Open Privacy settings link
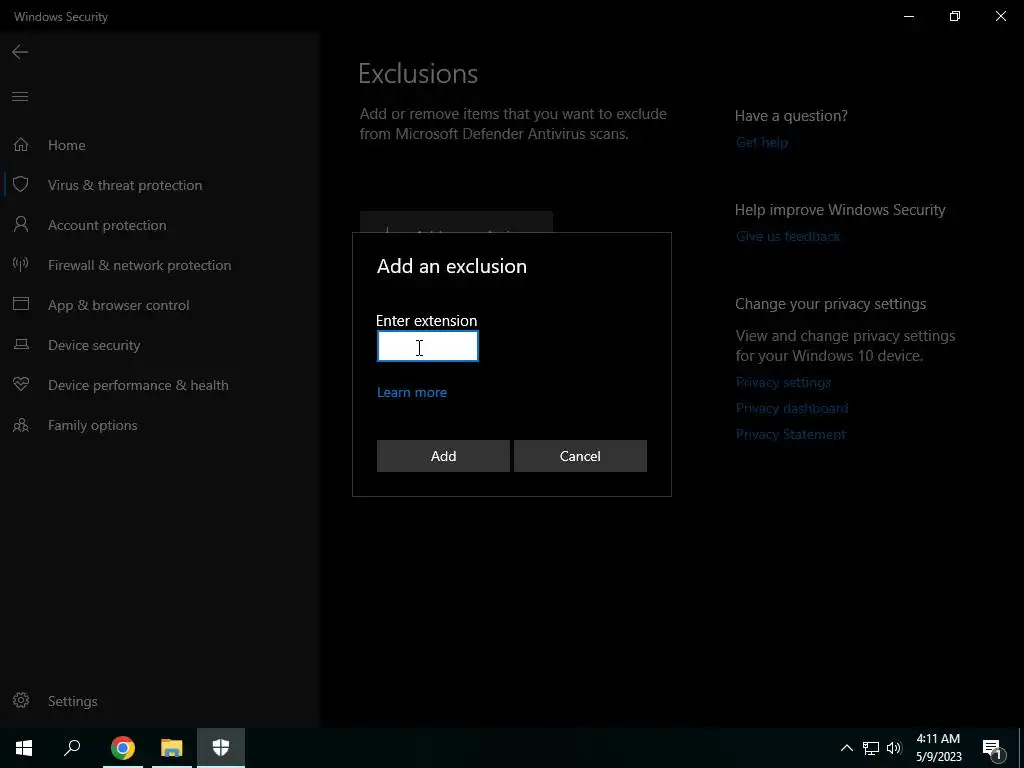1024x768 pixels. pyautogui.click(x=783, y=382)
